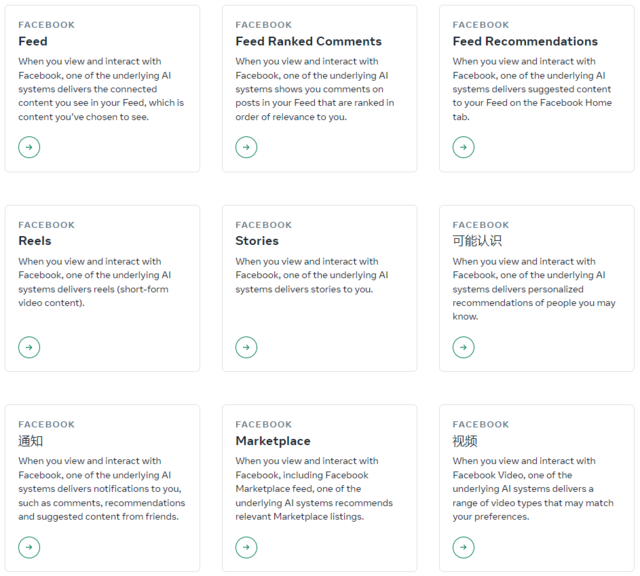Open the 可能认识 card title
The width and height of the screenshot is (640, 576).
pos(477,241)
